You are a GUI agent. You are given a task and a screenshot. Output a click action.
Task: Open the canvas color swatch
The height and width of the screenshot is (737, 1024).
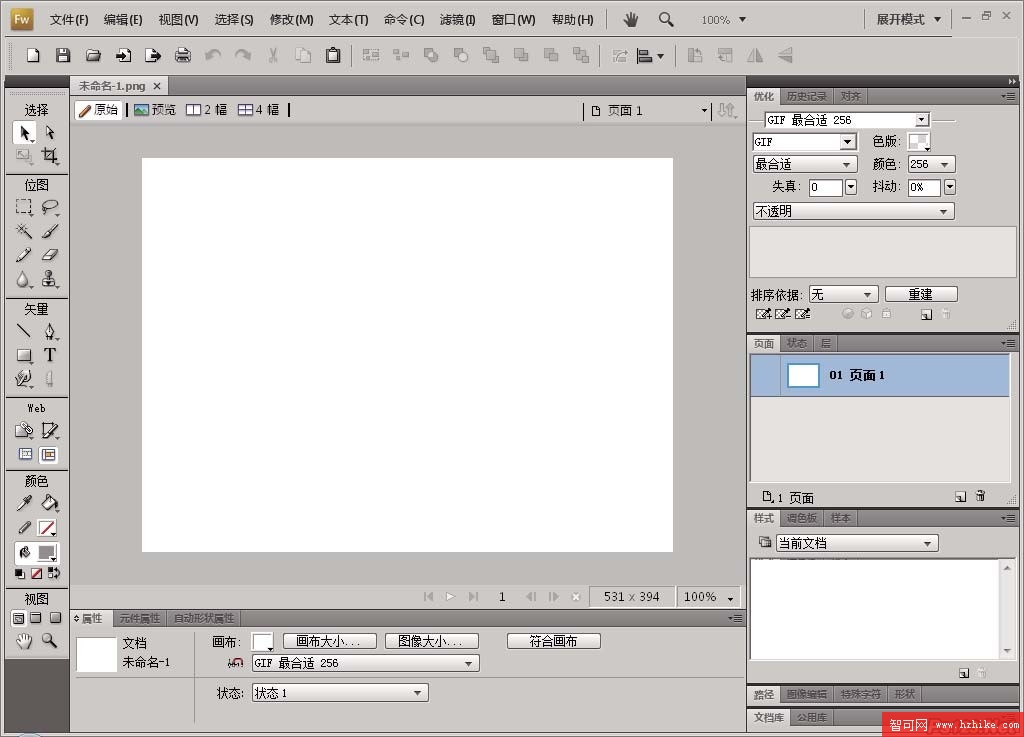pyautogui.click(x=262, y=641)
